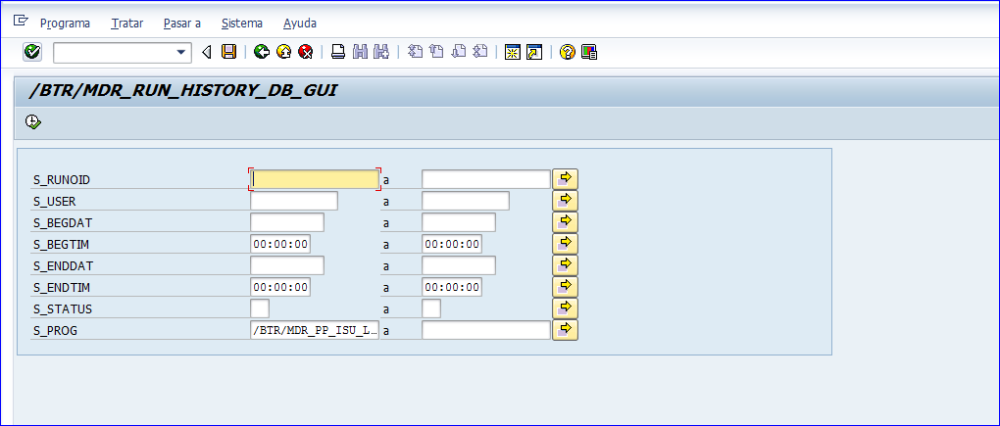
Task: Click the green checkmark Enter icon
Action: [32, 52]
